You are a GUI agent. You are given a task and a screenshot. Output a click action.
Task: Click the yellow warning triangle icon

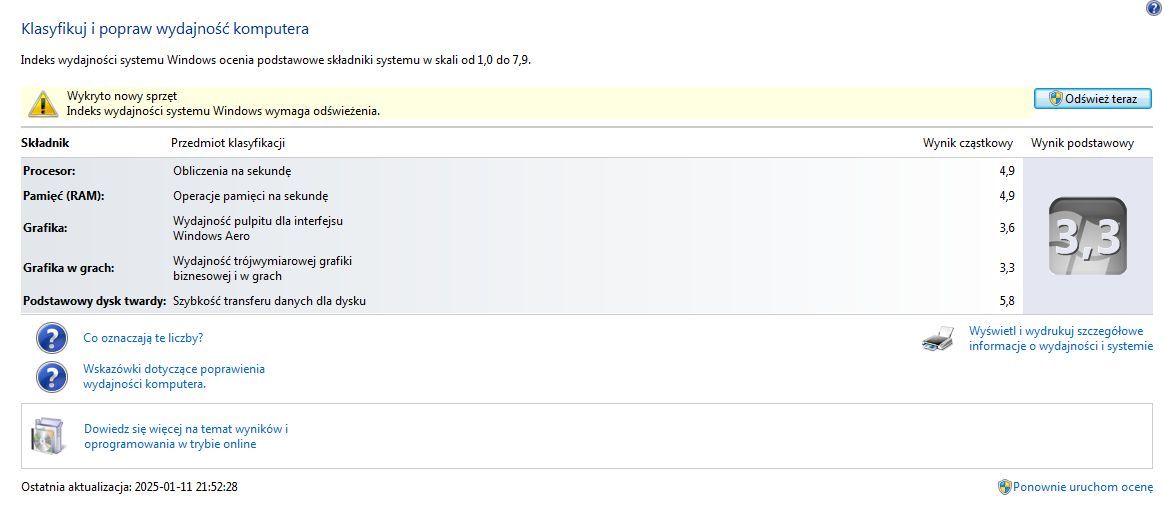tap(43, 104)
